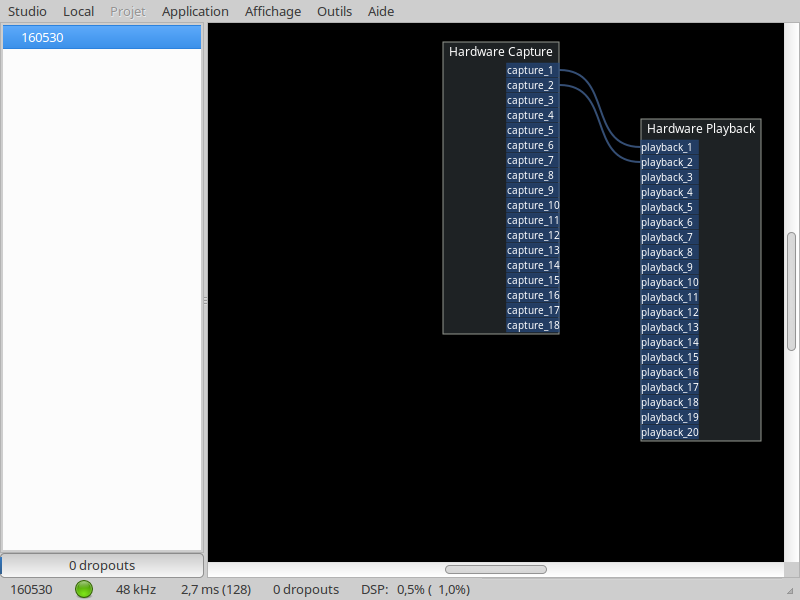Select port capture_4
Image resolution: width=800 pixels, height=600 pixels.
pos(533,115)
